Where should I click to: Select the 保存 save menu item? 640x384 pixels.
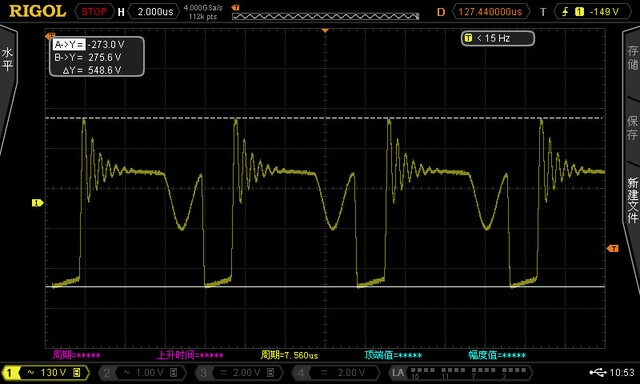632,128
